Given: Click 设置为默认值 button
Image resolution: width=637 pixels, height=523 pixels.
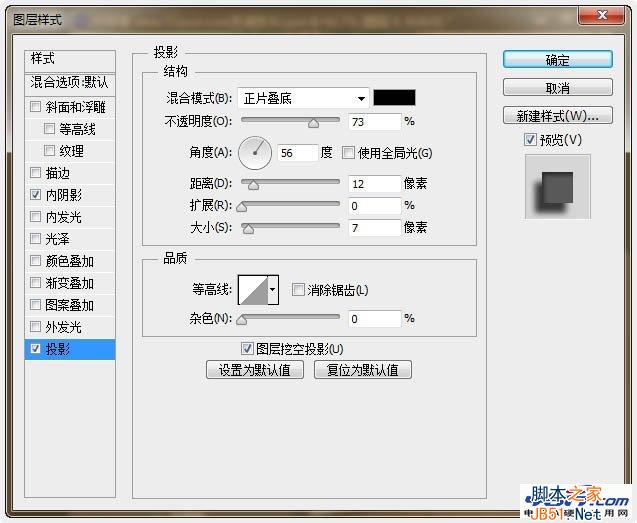Looking at the screenshot, I should [x=255, y=370].
